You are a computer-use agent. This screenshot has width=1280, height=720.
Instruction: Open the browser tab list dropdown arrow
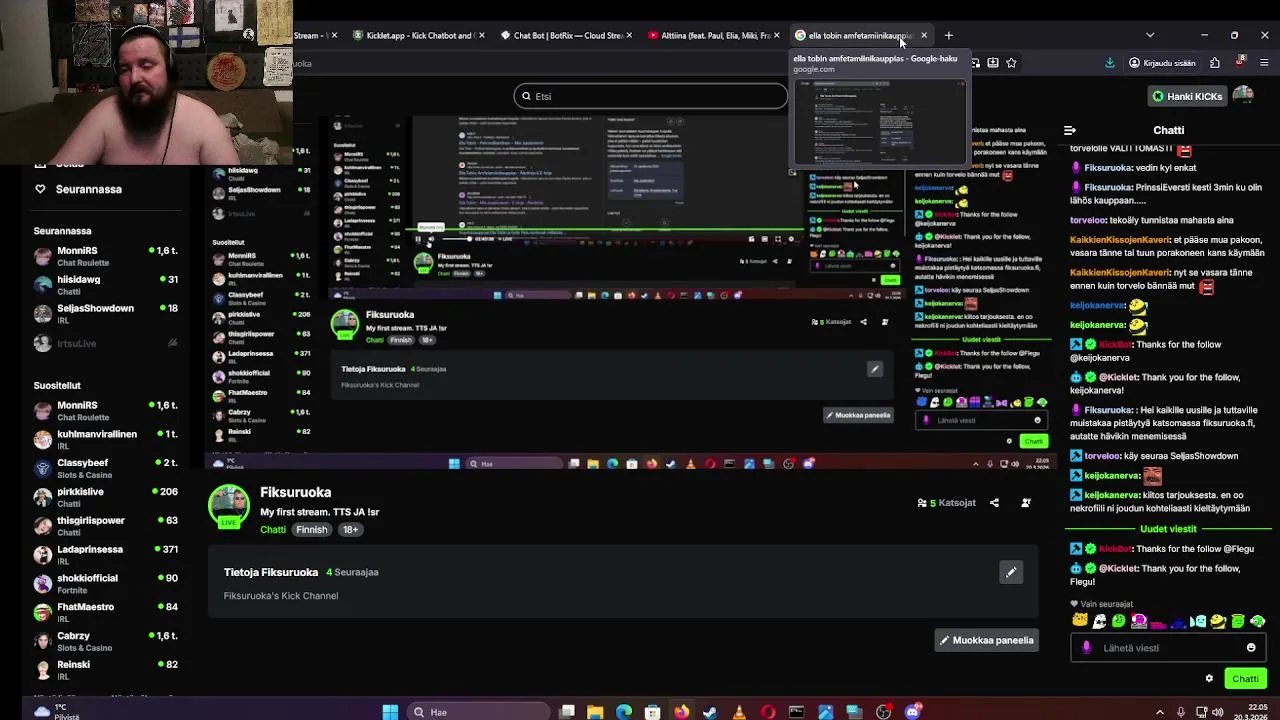click(1149, 35)
